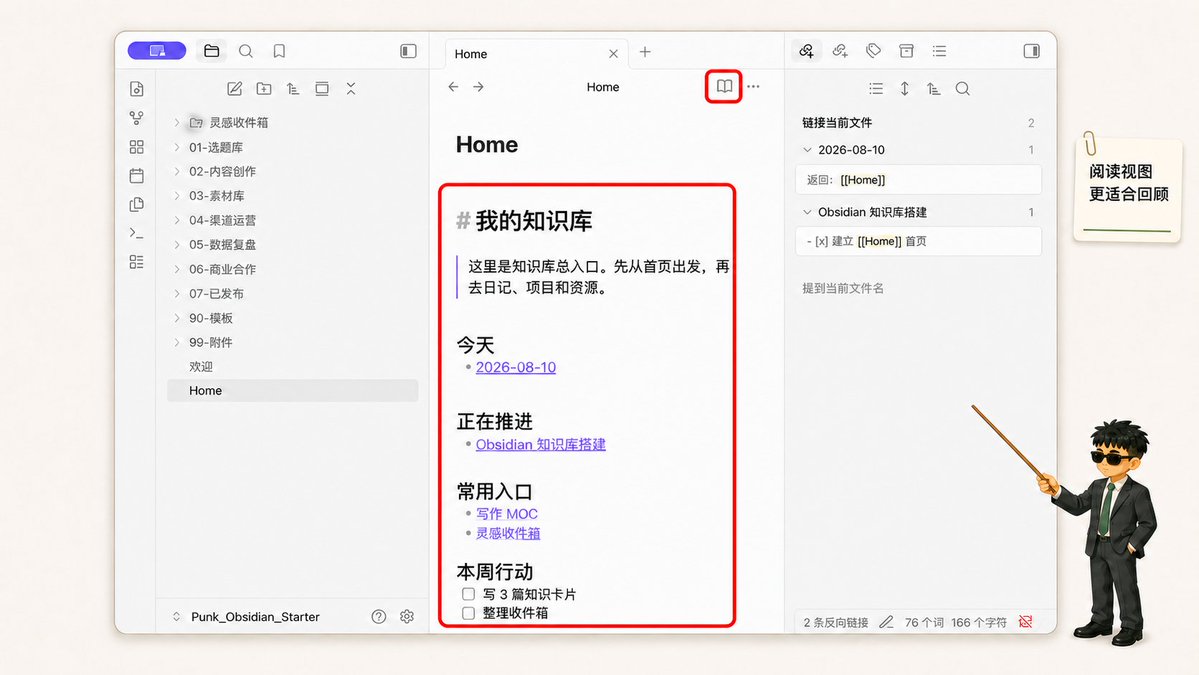
Task: Click the red sync status icon
Action: click(x=1026, y=622)
